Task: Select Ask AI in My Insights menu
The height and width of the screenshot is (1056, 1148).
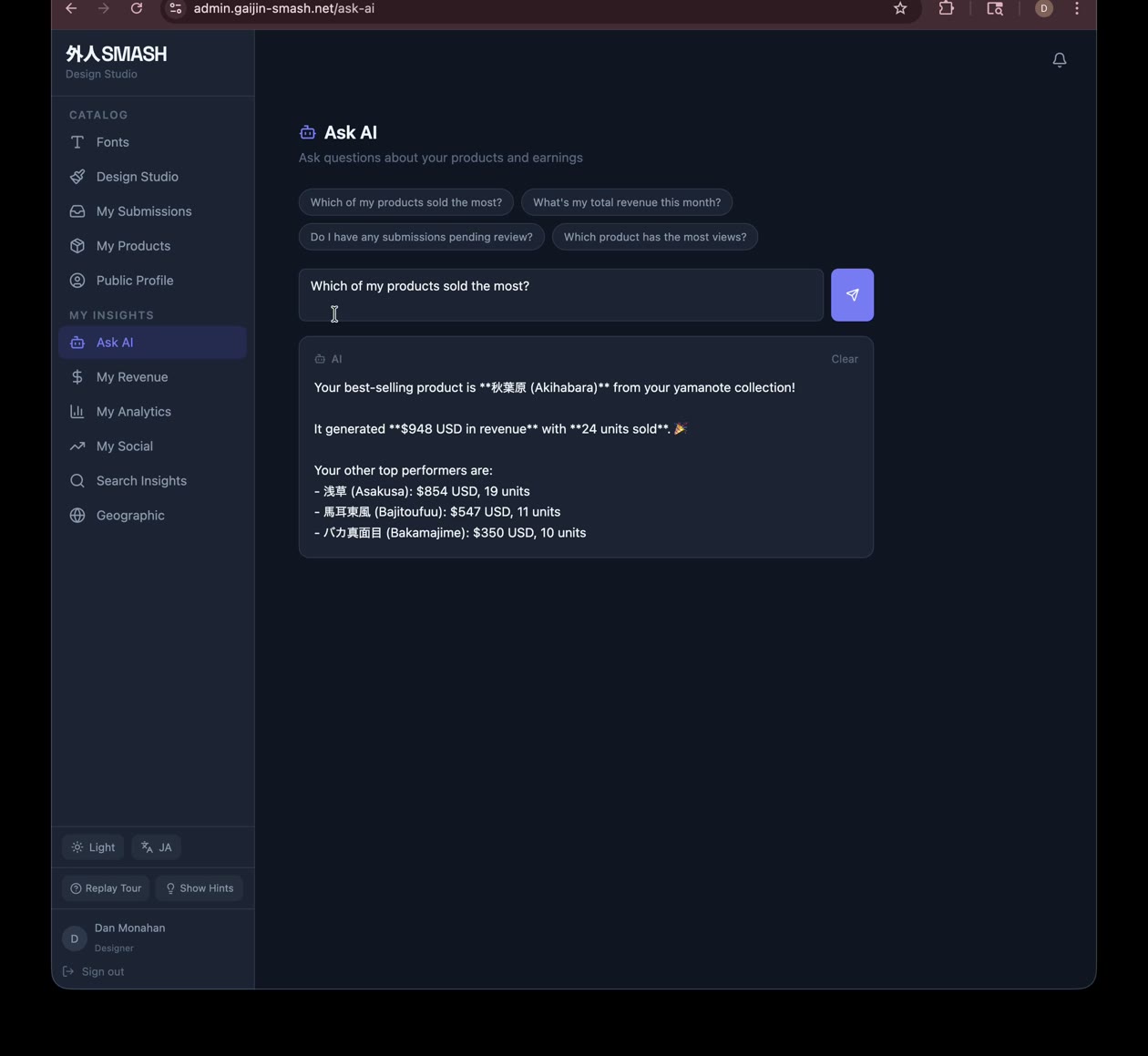Action: [x=115, y=342]
